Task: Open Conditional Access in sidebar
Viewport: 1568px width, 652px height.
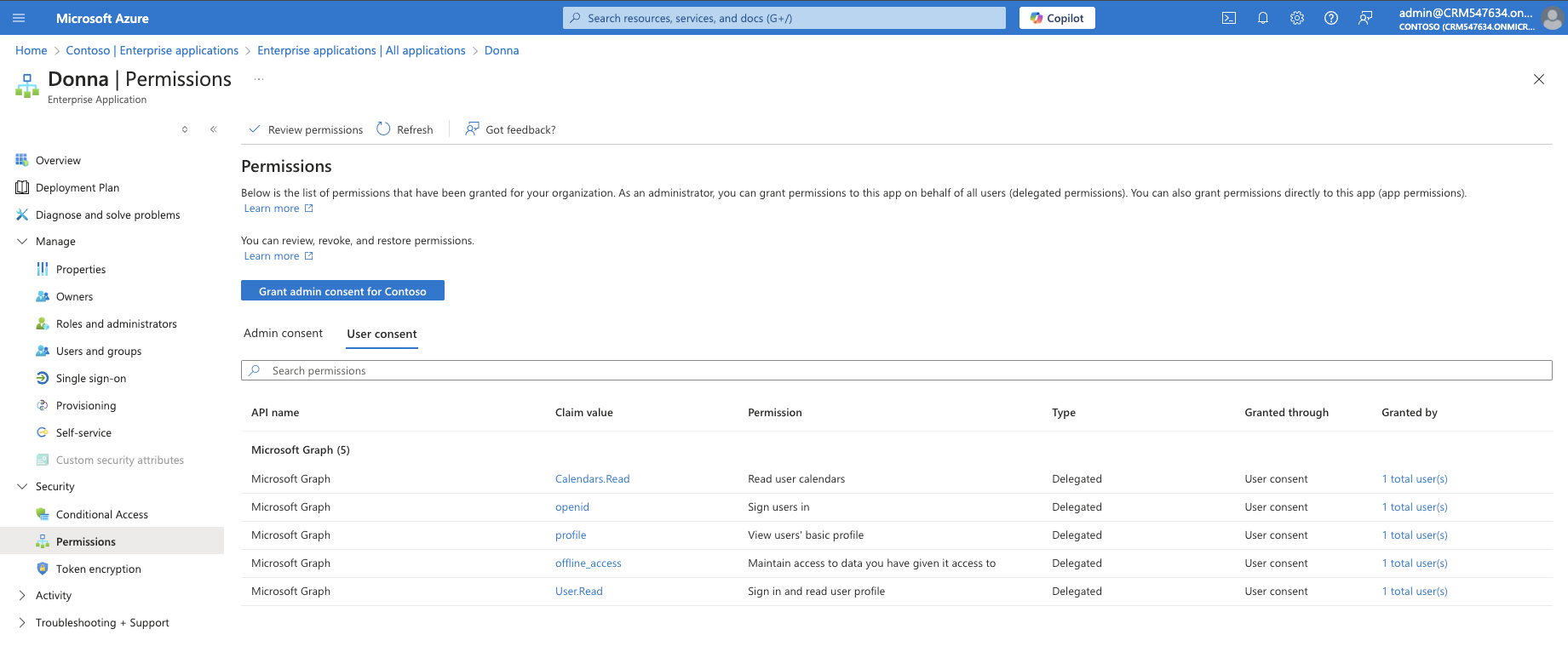Action: coord(101,515)
